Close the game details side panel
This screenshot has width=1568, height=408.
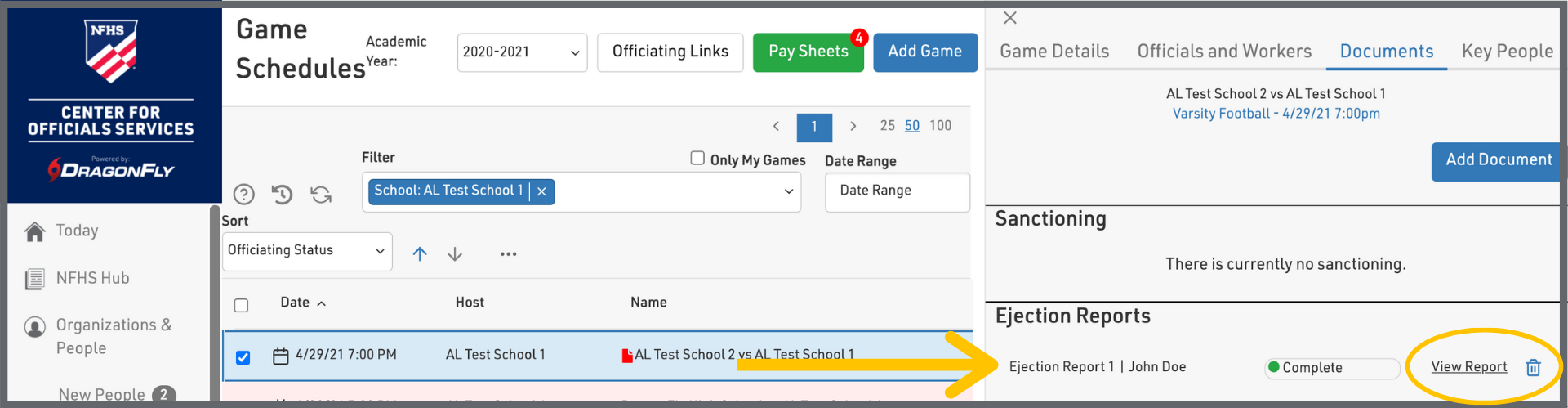1010,18
